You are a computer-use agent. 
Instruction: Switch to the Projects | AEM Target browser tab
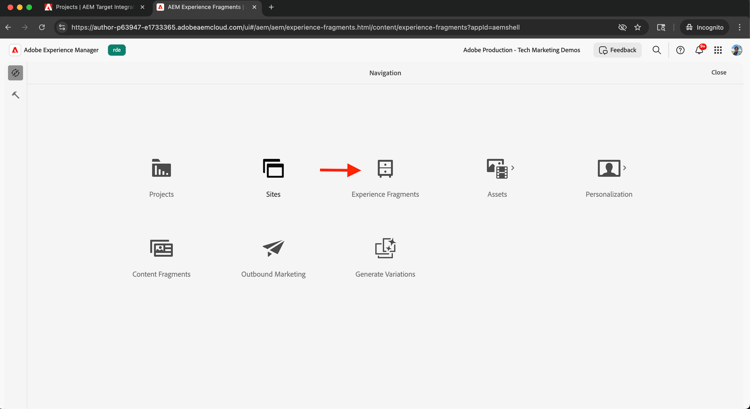95,7
